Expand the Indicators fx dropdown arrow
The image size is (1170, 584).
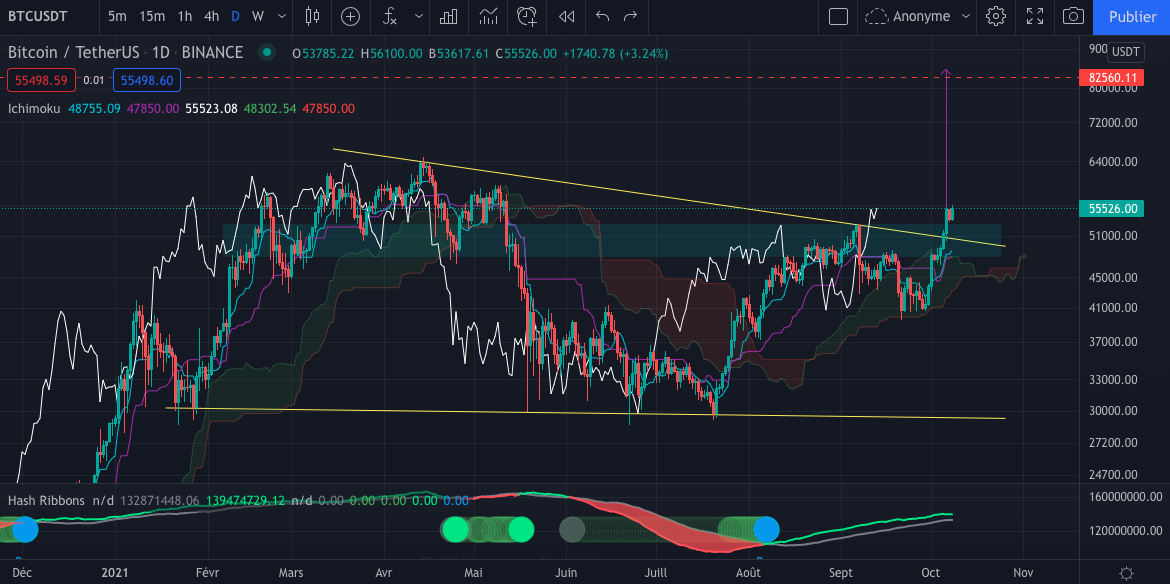click(x=418, y=17)
